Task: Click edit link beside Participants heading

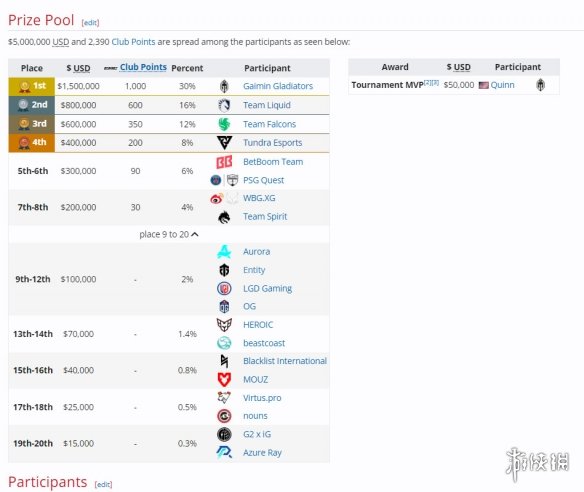Action: (x=103, y=484)
